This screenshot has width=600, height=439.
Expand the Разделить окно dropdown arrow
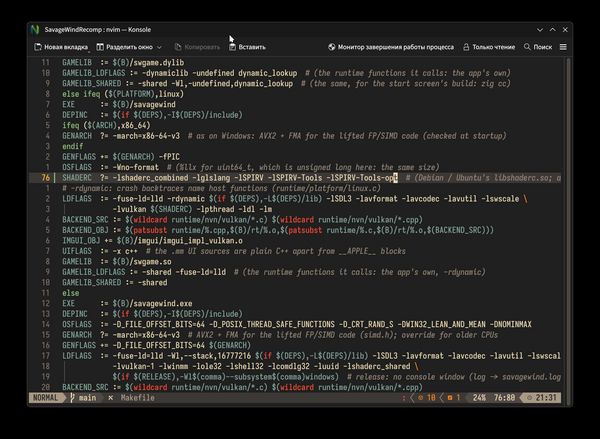tap(159, 47)
